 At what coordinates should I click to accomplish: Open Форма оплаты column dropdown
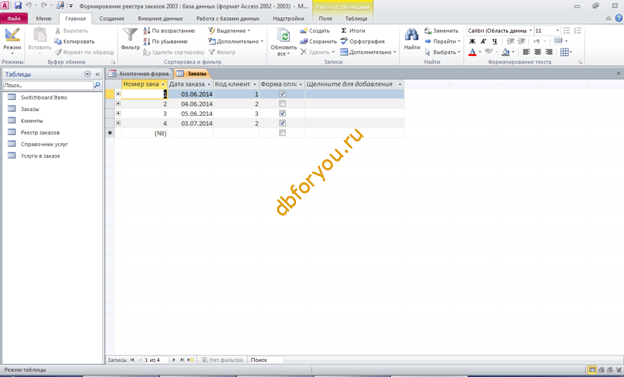(x=300, y=84)
